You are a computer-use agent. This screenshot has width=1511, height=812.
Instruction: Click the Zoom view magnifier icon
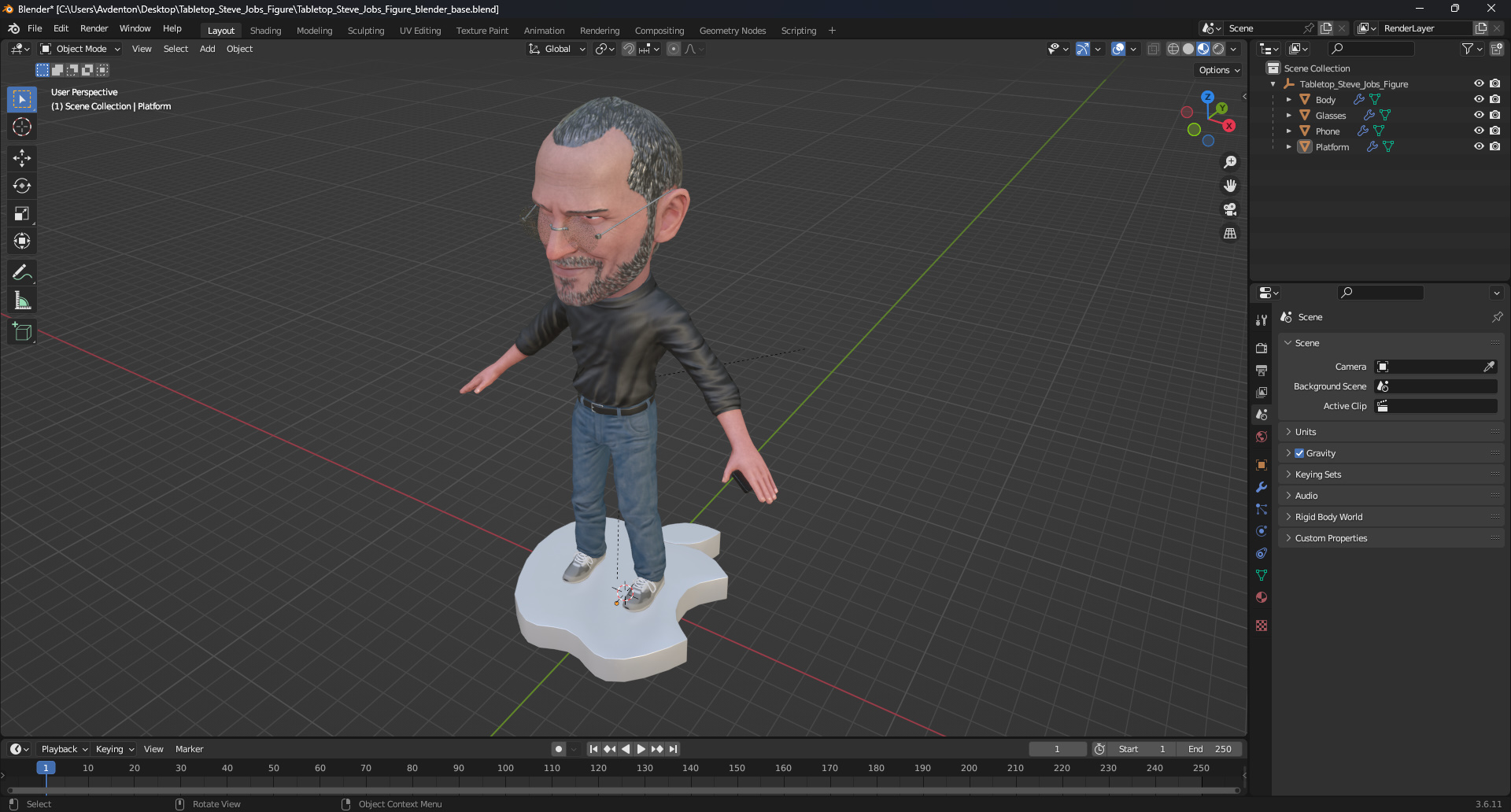click(1230, 162)
